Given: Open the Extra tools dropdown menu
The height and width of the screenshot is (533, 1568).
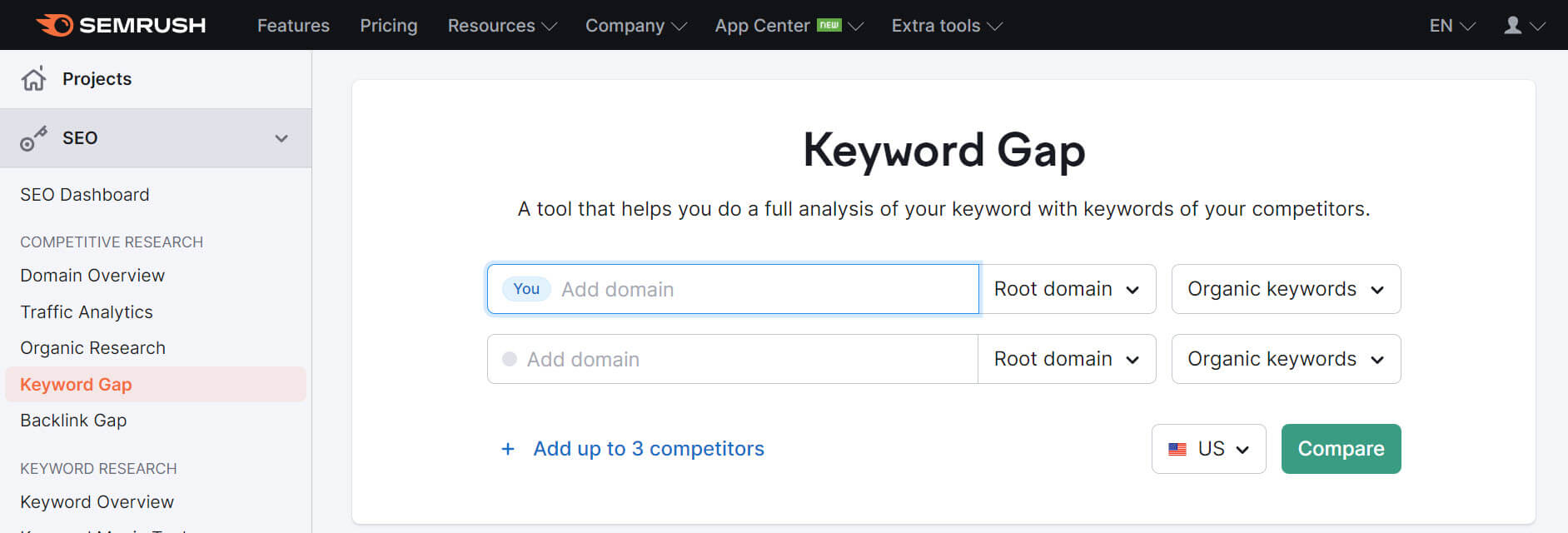Looking at the screenshot, I should point(947,26).
